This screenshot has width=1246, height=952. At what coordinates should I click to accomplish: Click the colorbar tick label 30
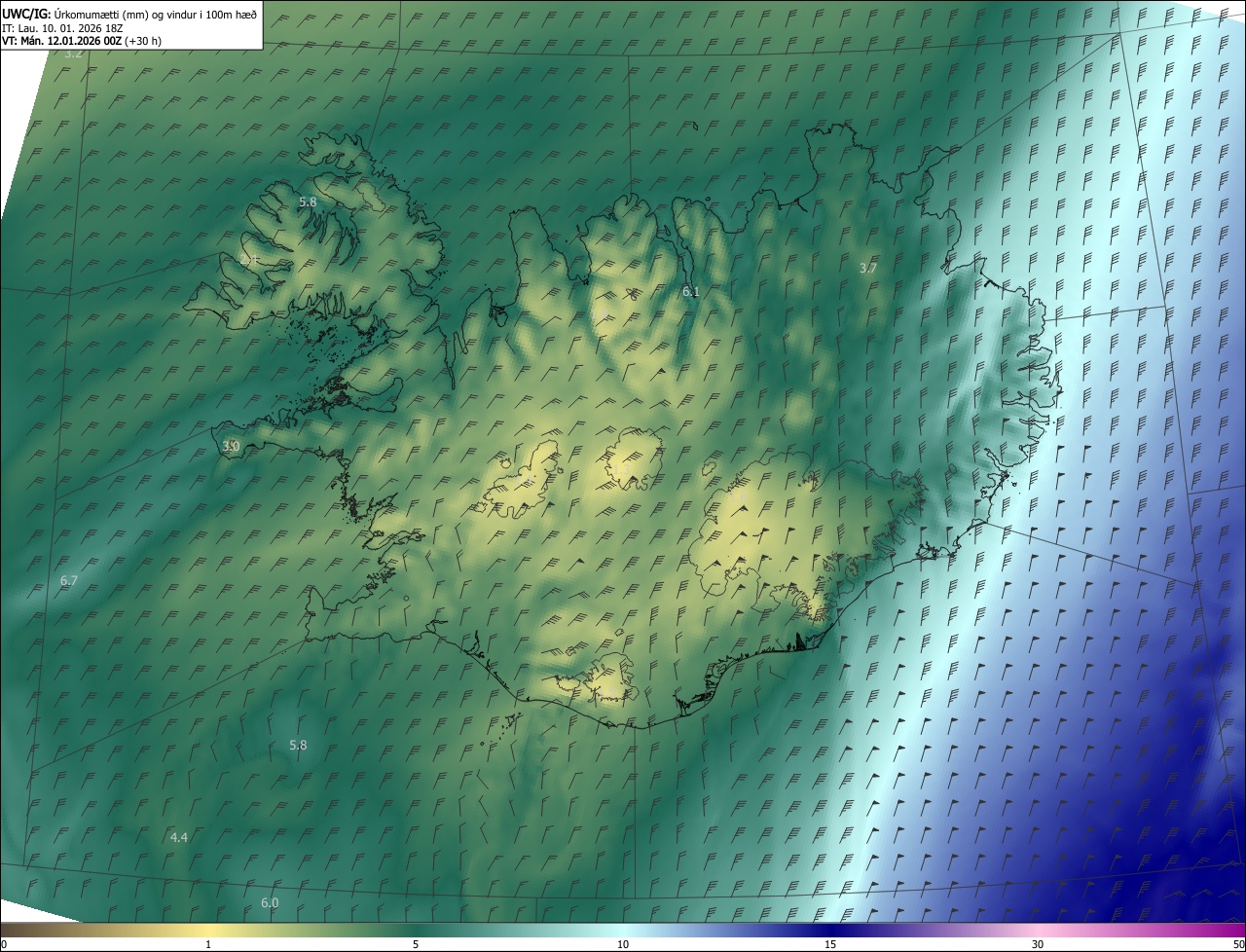tap(1038, 944)
